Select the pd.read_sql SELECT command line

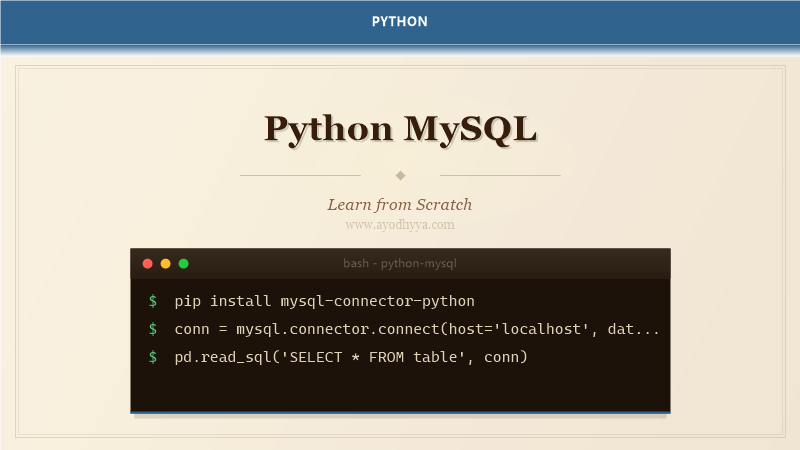pyautogui.click(x=351, y=357)
